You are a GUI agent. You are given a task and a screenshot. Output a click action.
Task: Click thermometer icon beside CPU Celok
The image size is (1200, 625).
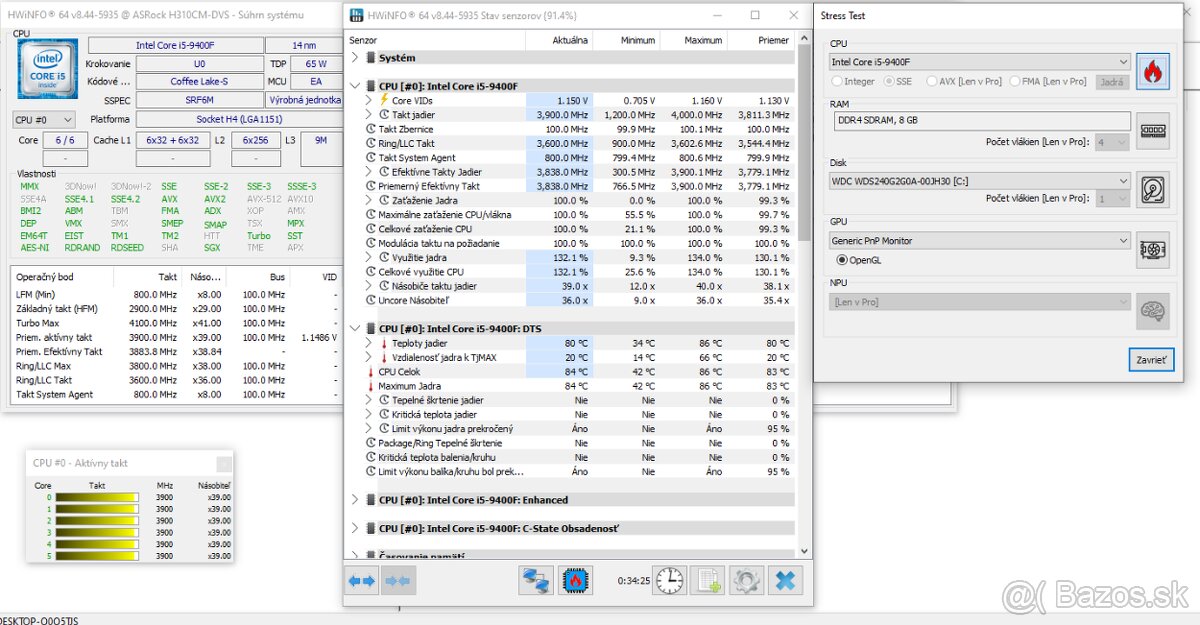(x=371, y=372)
